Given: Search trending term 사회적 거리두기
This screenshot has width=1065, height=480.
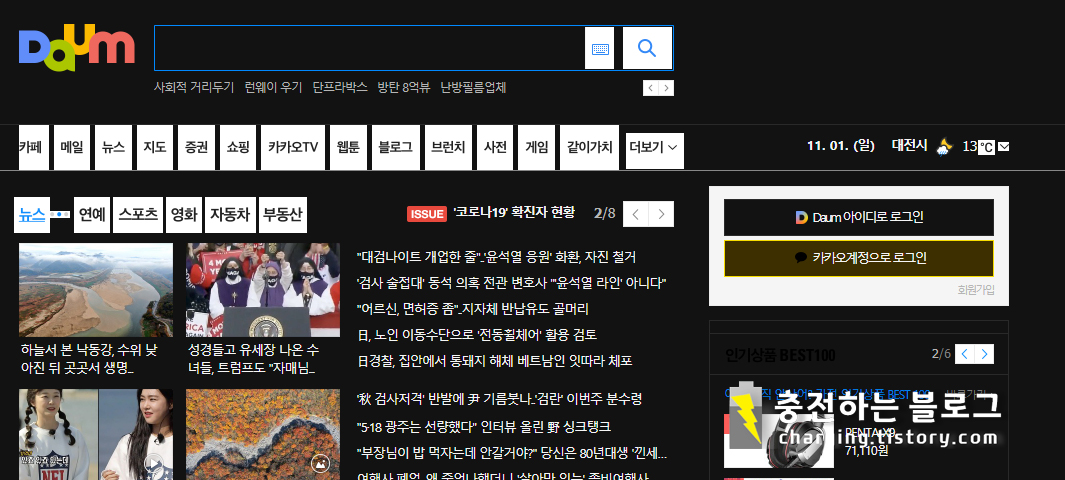Looking at the screenshot, I should (194, 88).
